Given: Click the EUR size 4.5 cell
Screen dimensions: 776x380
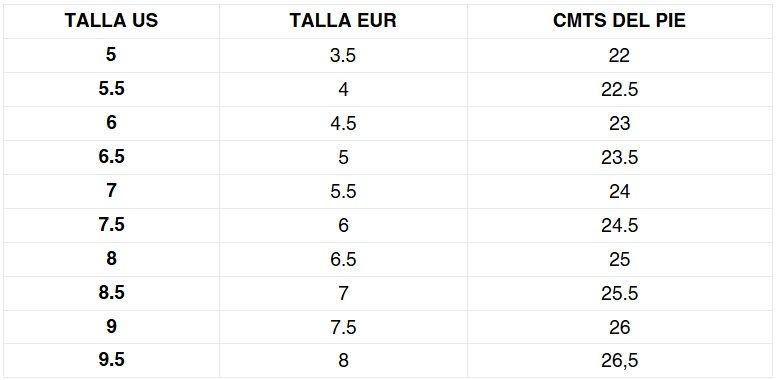Looking at the screenshot, I should click(343, 123).
